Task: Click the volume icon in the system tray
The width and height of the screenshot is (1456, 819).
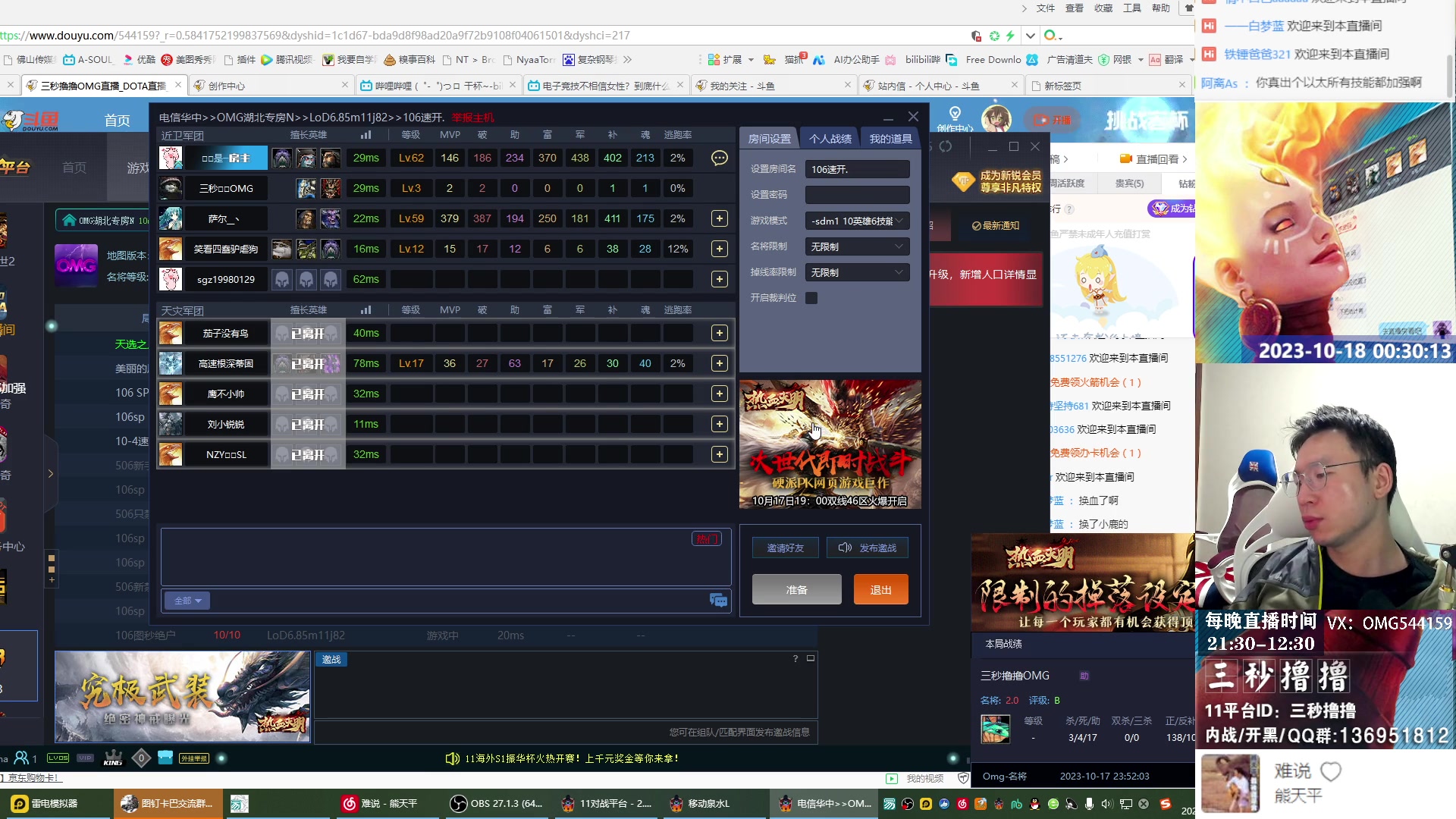Action: [1106, 804]
